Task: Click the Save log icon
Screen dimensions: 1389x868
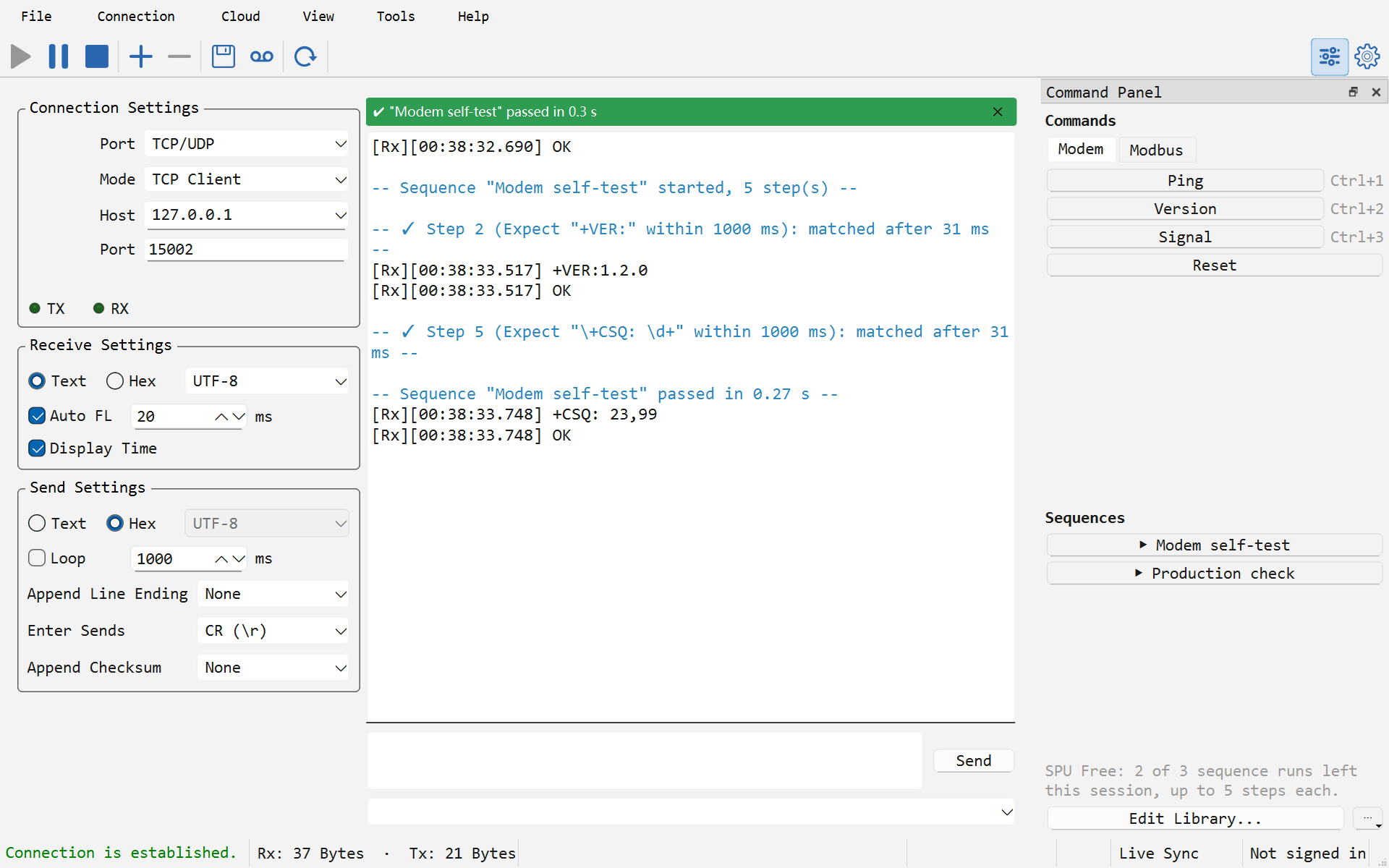Action: point(224,56)
